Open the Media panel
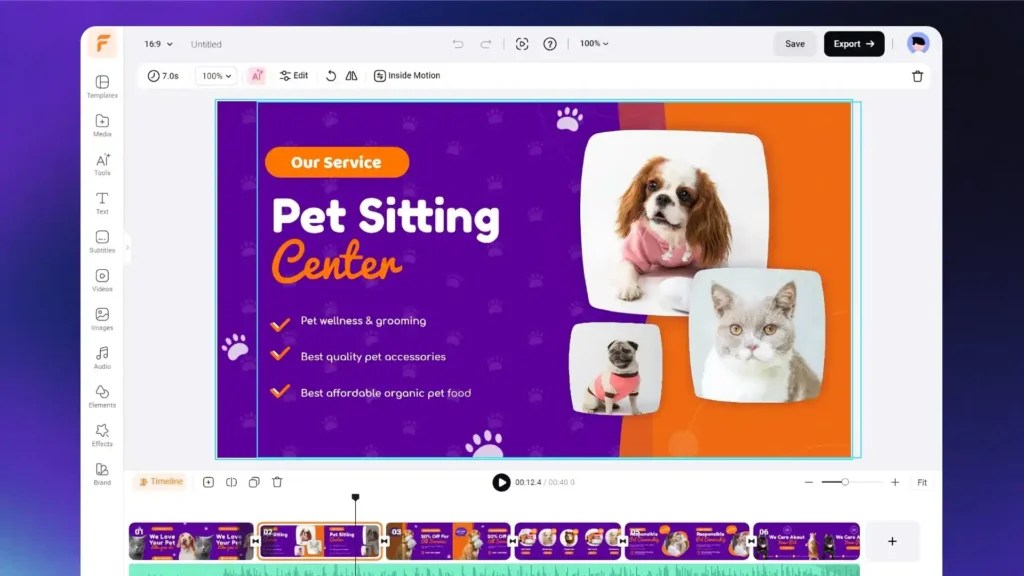 coord(102,125)
